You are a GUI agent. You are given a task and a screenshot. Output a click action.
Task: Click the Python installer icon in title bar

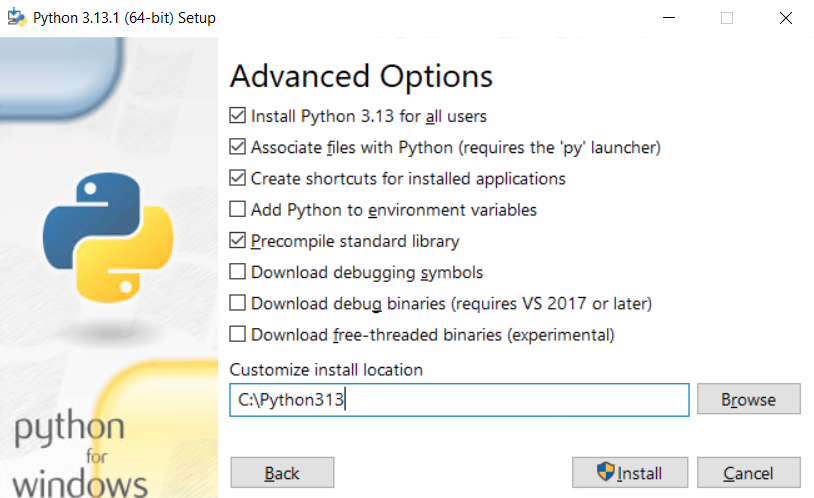[16, 18]
